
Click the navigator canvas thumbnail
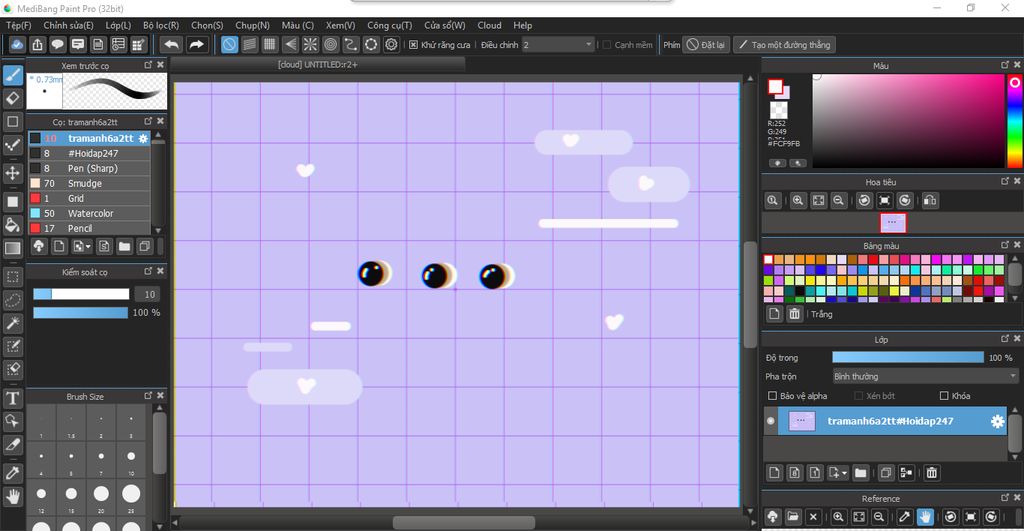893,223
